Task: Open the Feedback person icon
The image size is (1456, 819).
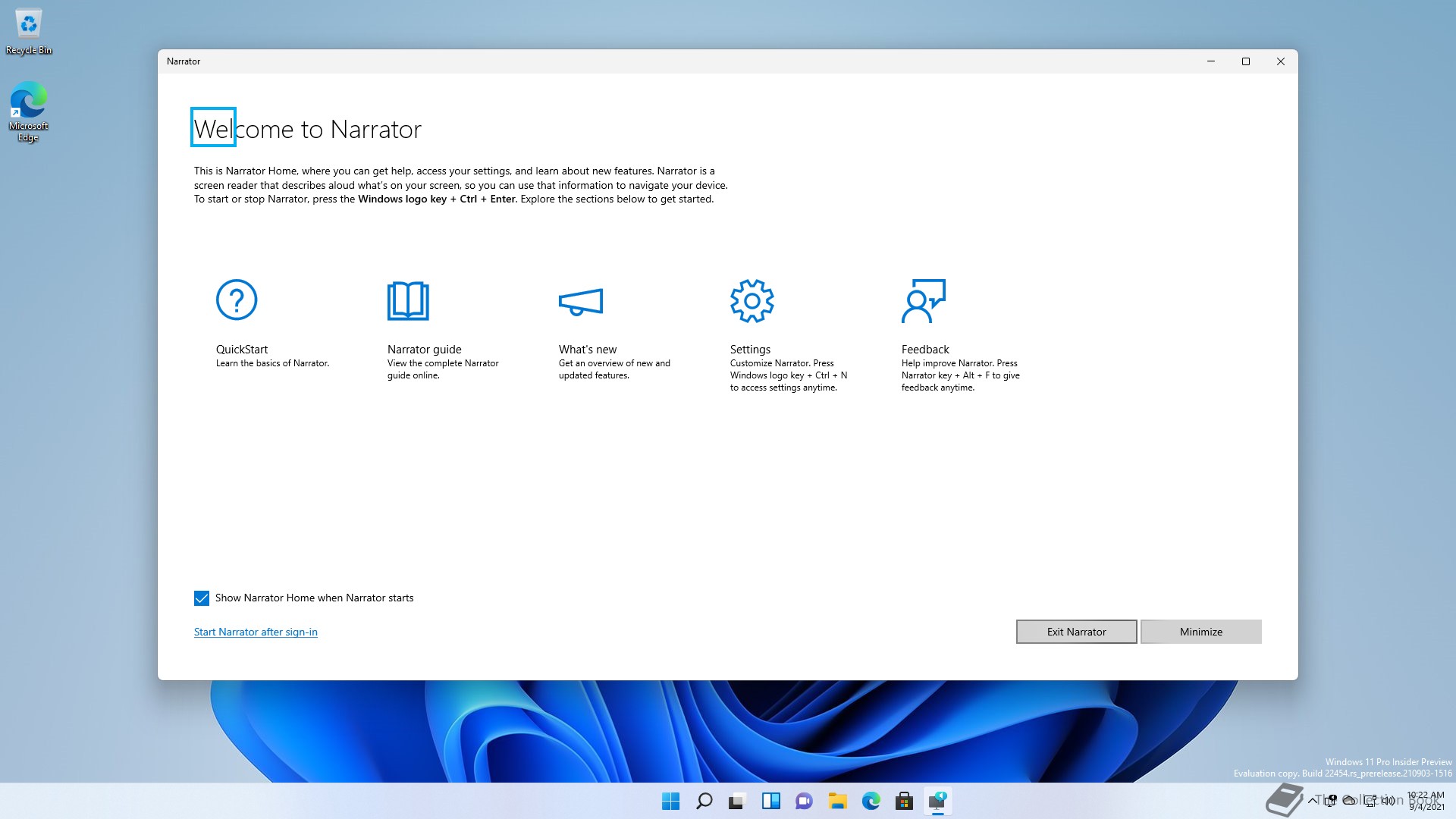Action: click(x=923, y=300)
